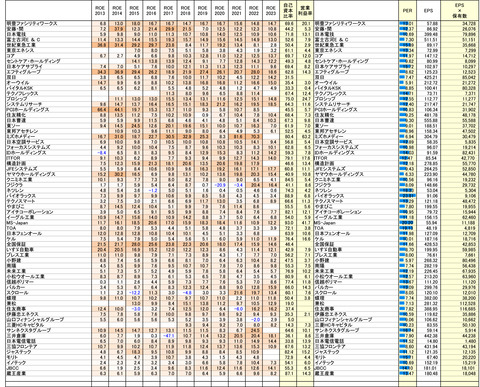Screen dimensions: 480x387
Task: Click the blue -47.1 cell in ROE 2017
Action: point(168,336)
